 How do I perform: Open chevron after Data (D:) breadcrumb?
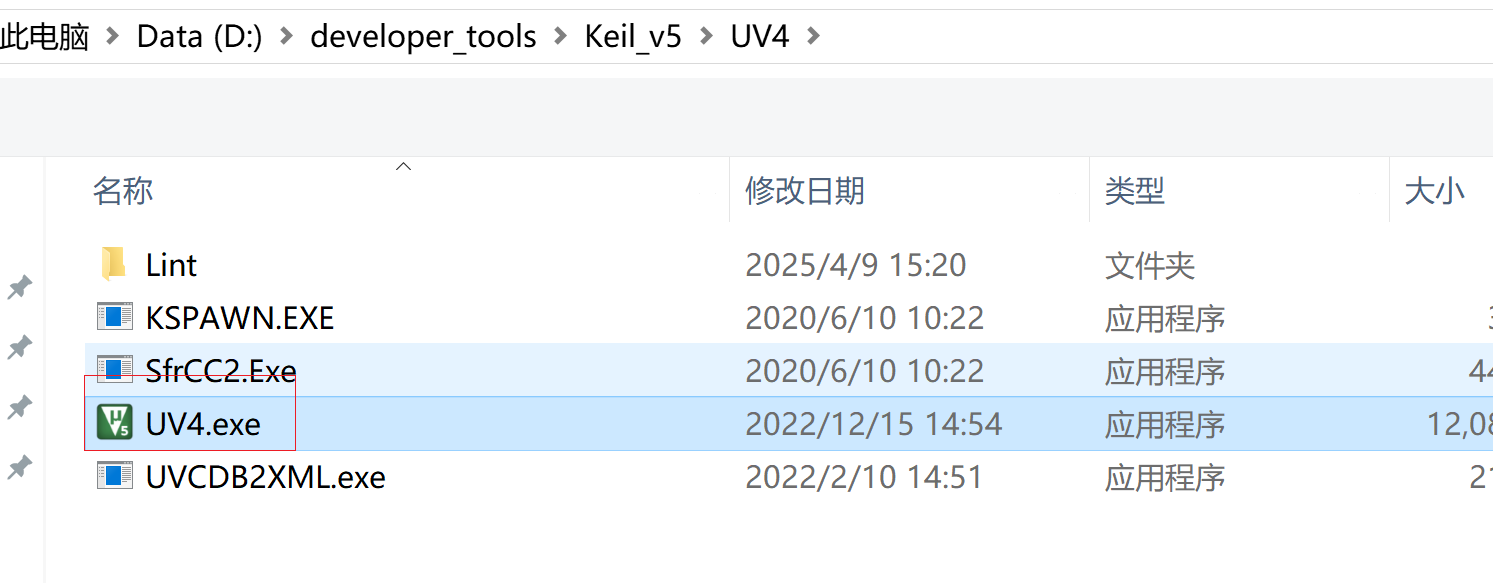point(287,38)
